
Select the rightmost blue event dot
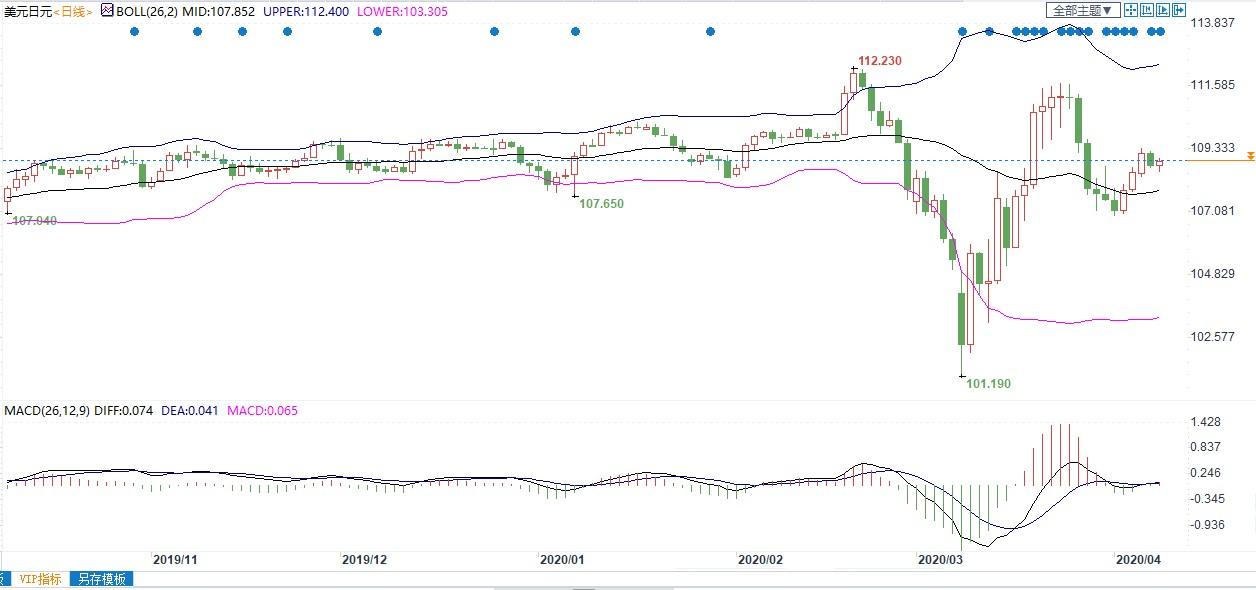coord(1160,32)
